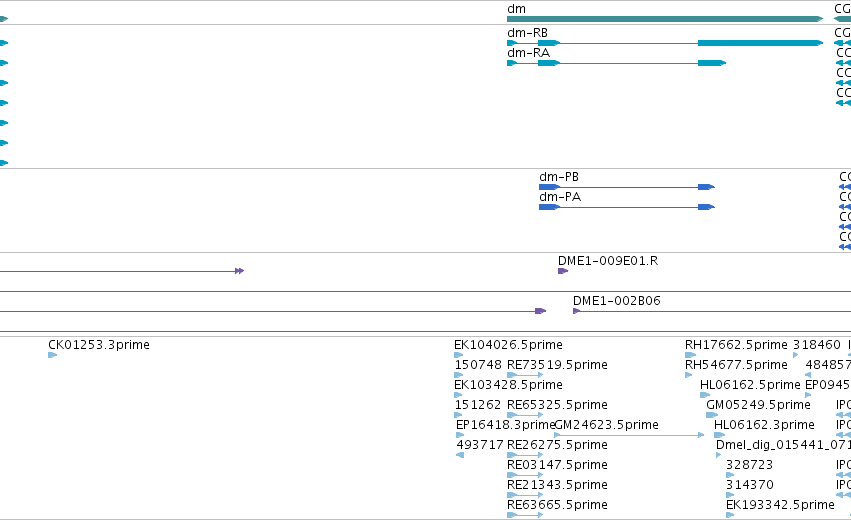Screen dimensions: 851x520
Task: Select the 493717 feature label
Action: click(x=480, y=445)
